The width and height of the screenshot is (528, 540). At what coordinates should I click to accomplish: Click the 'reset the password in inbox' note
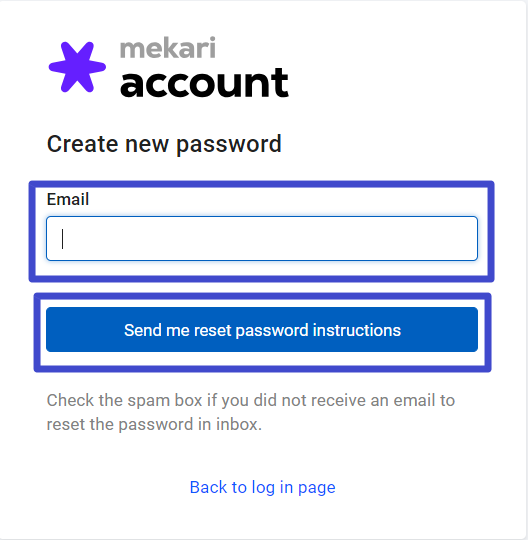pyautogui.click(x=154, y=424)
